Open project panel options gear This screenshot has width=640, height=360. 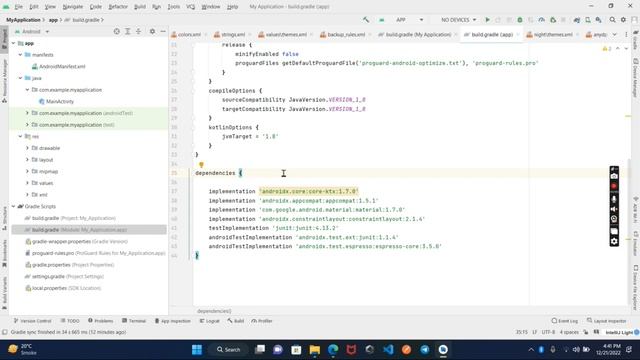pyautogui.click(x=152, y=31)
